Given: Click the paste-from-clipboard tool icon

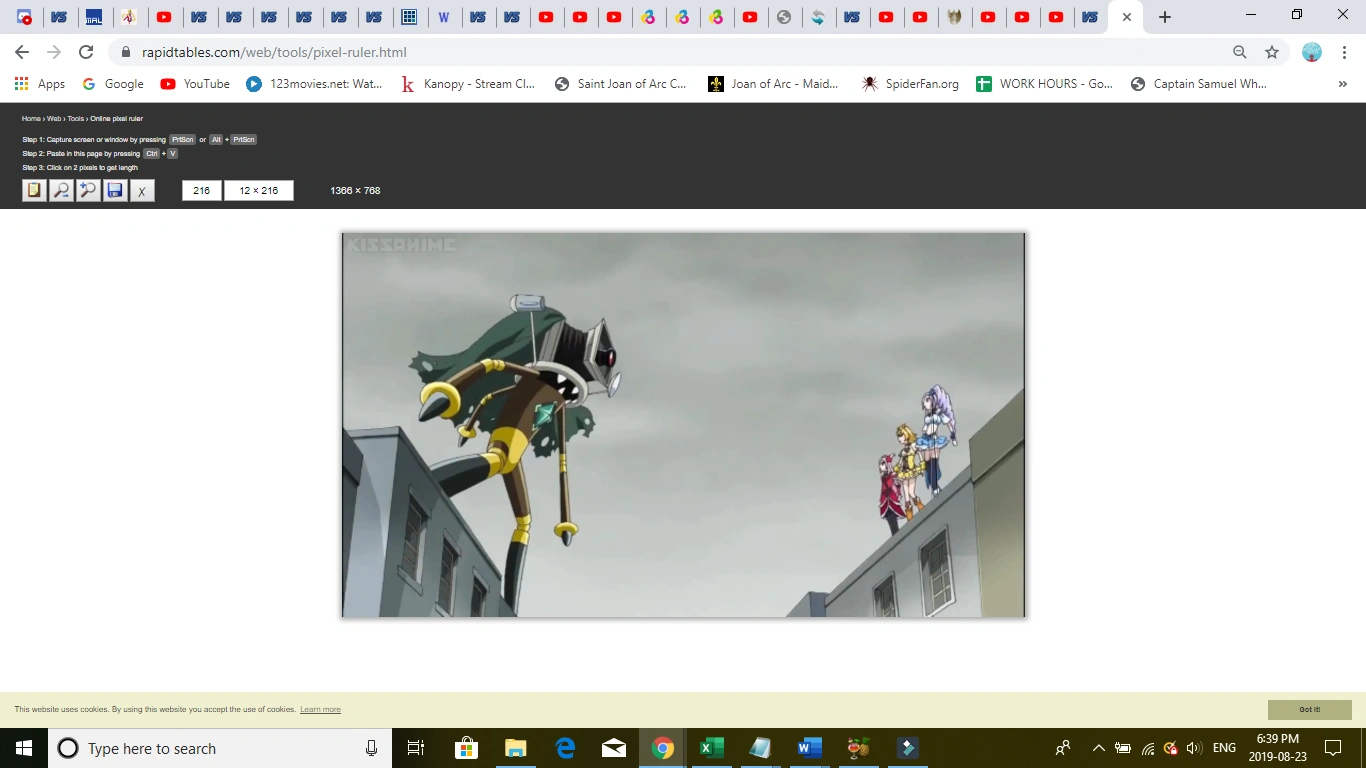Looking at the screenshot, I should [x=34, y=190].
